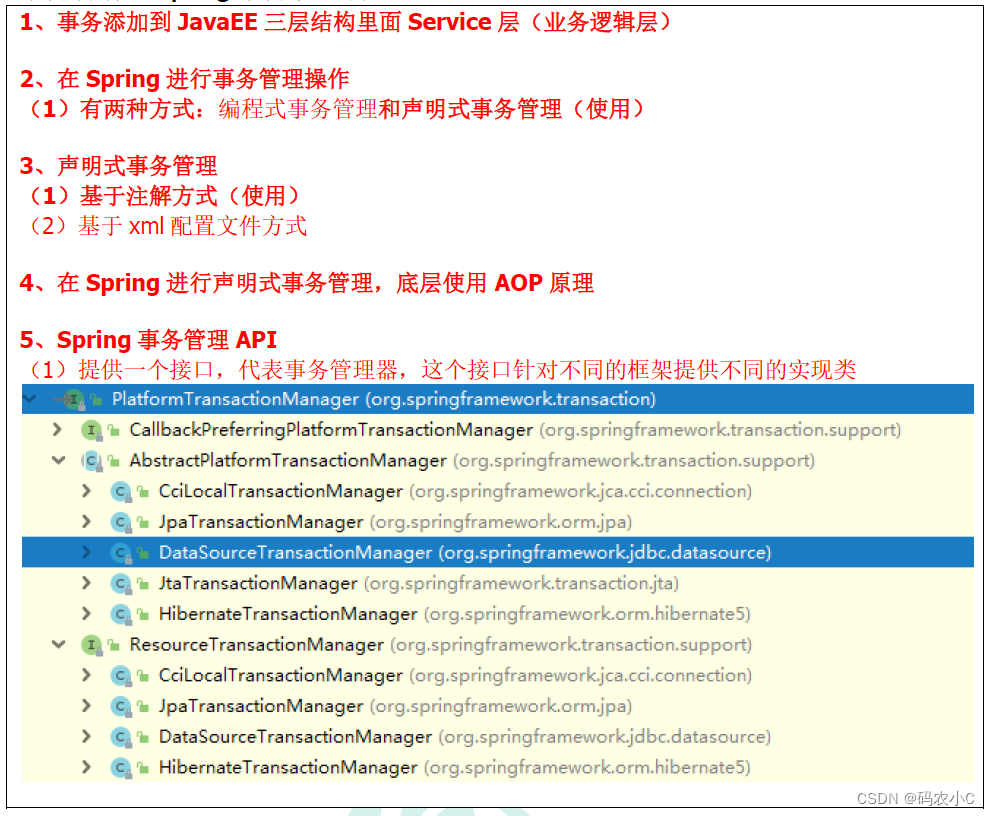Select the CallbackPreferringPlatformTransactionManager row
Image resolution: width=990 pixels, height=816 pixels.
click(x=498, y=430)
